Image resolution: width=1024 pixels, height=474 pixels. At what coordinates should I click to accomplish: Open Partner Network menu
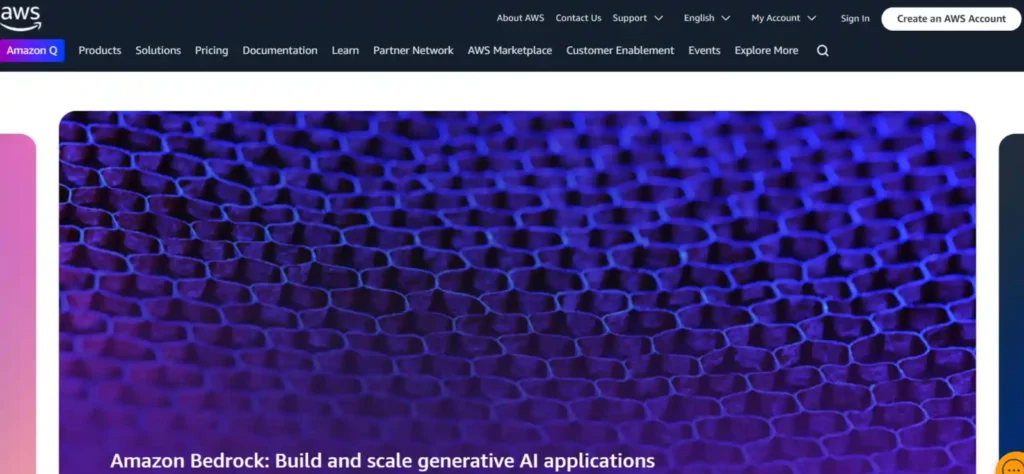pos(413,50)
